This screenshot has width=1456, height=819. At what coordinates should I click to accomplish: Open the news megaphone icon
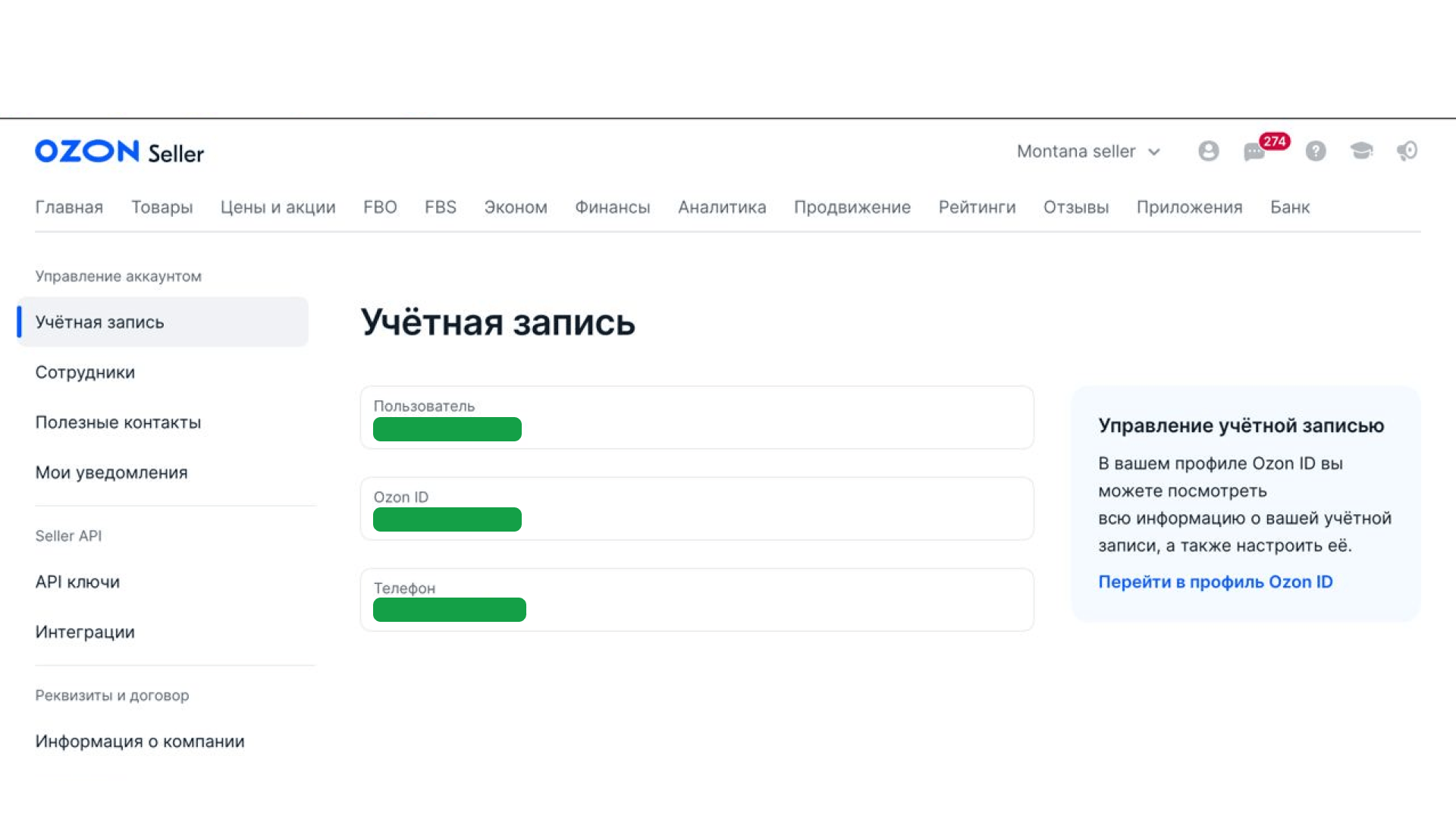(x=1407, y=151)
